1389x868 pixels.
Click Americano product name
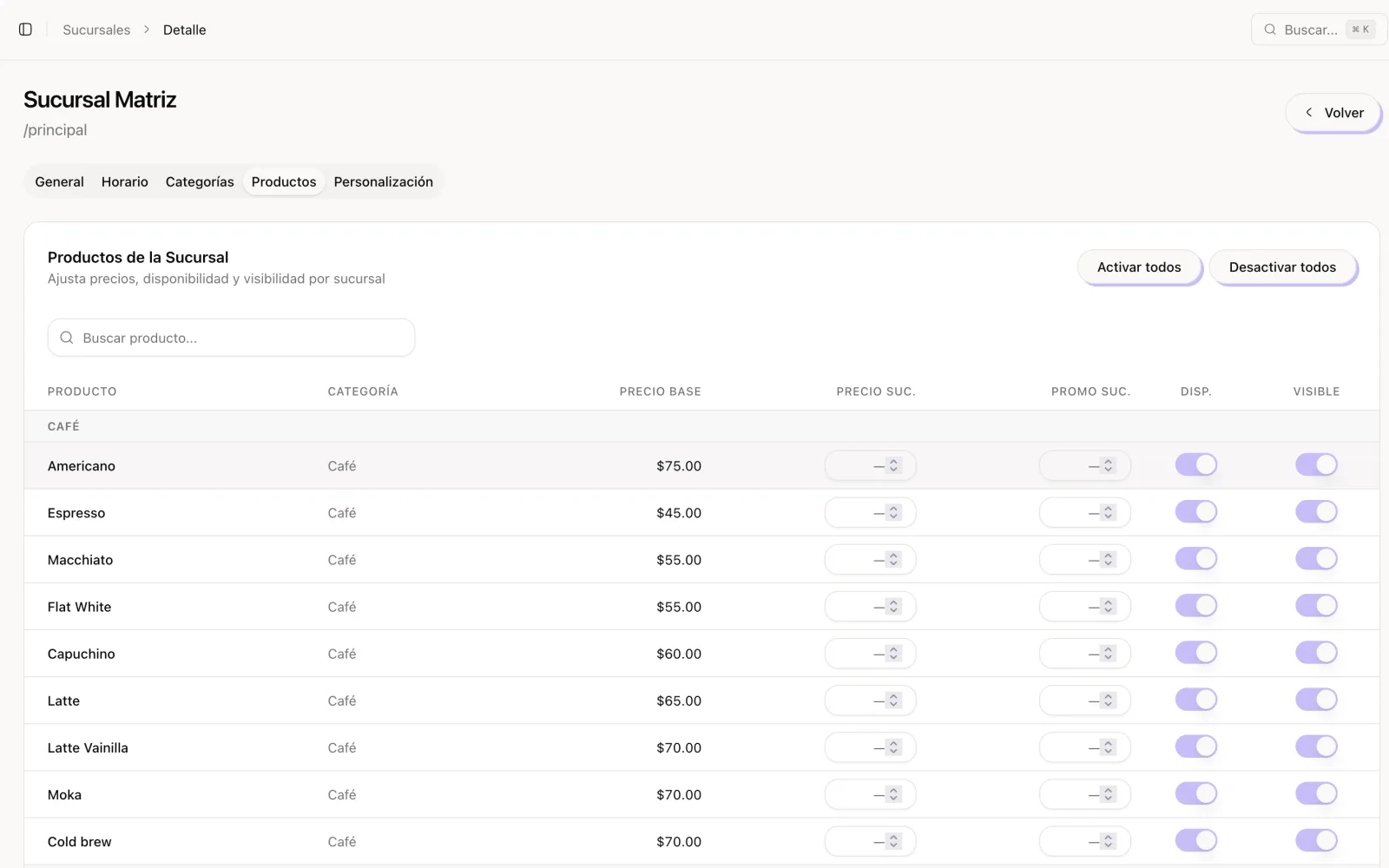point(82,466)
